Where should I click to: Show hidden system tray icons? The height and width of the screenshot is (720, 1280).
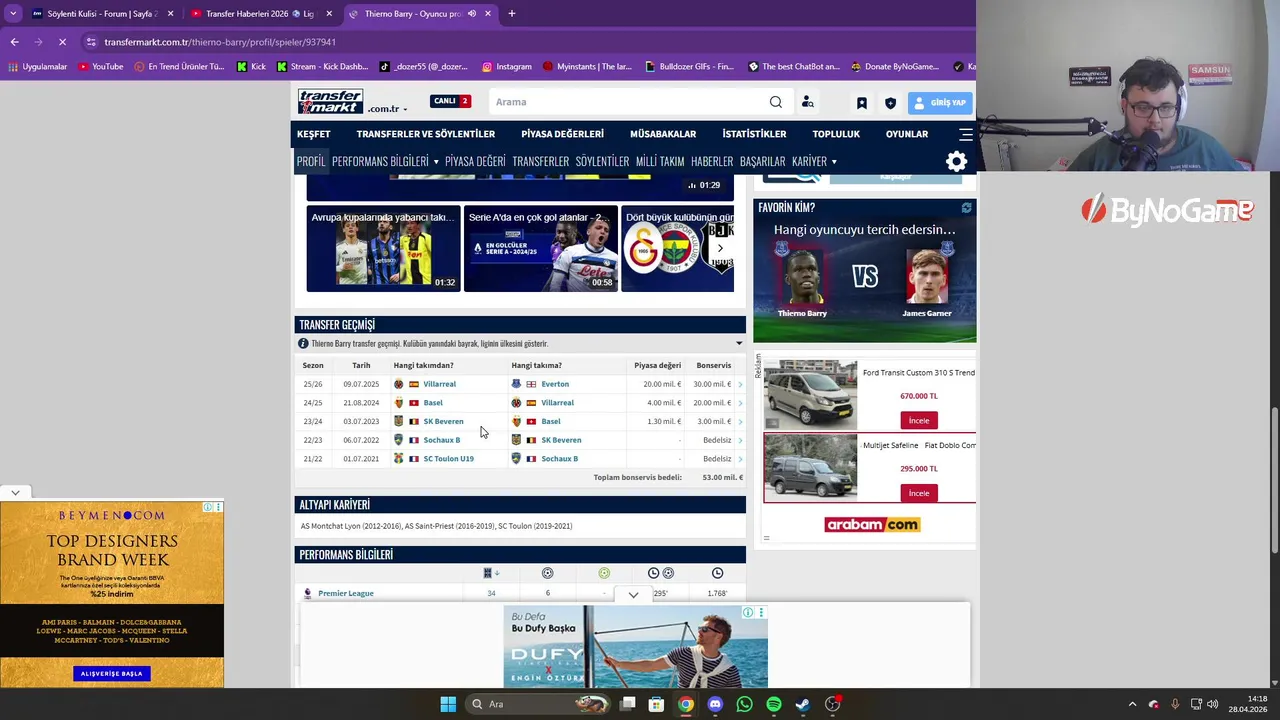[x=1132, y=704]
